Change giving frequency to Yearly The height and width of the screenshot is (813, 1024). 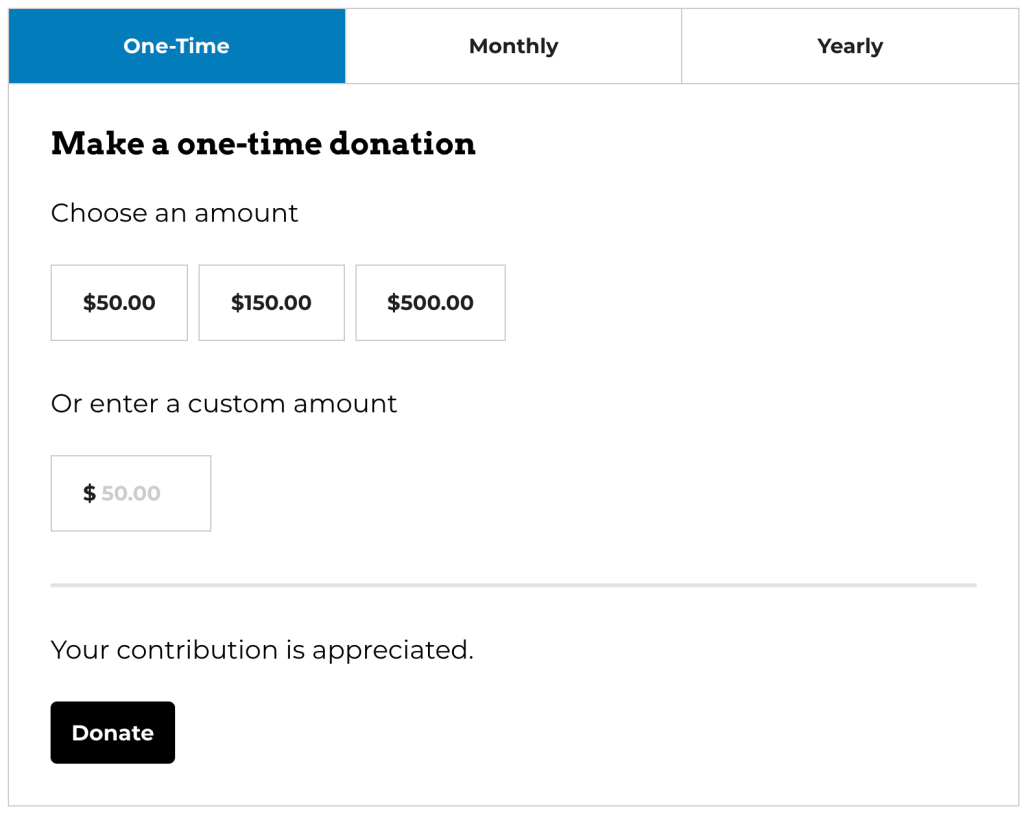850,46
